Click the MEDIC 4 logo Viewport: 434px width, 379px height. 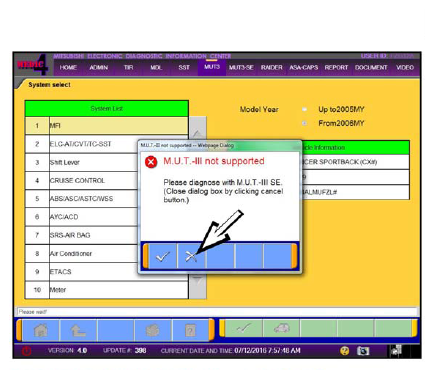click(x=33, y=64)
